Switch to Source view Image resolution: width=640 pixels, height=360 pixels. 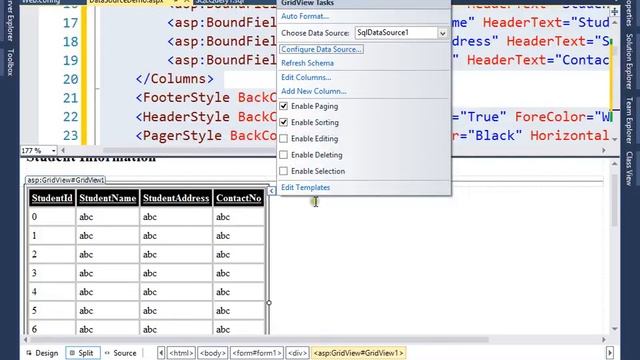click(x=121, y=353)
